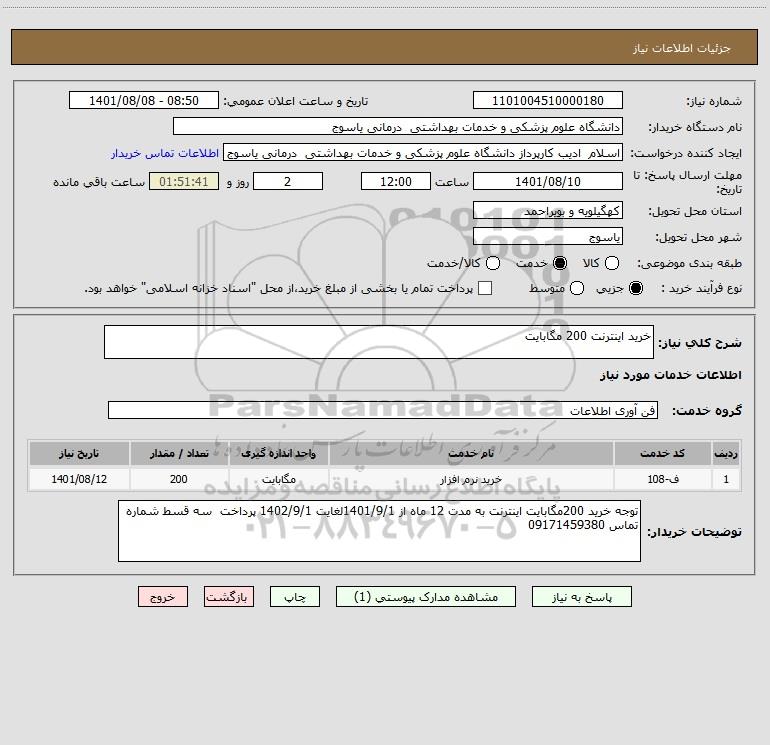Click the واحد اندازه گیری column header
770x745 pixels.
click(x=278, y=453)
